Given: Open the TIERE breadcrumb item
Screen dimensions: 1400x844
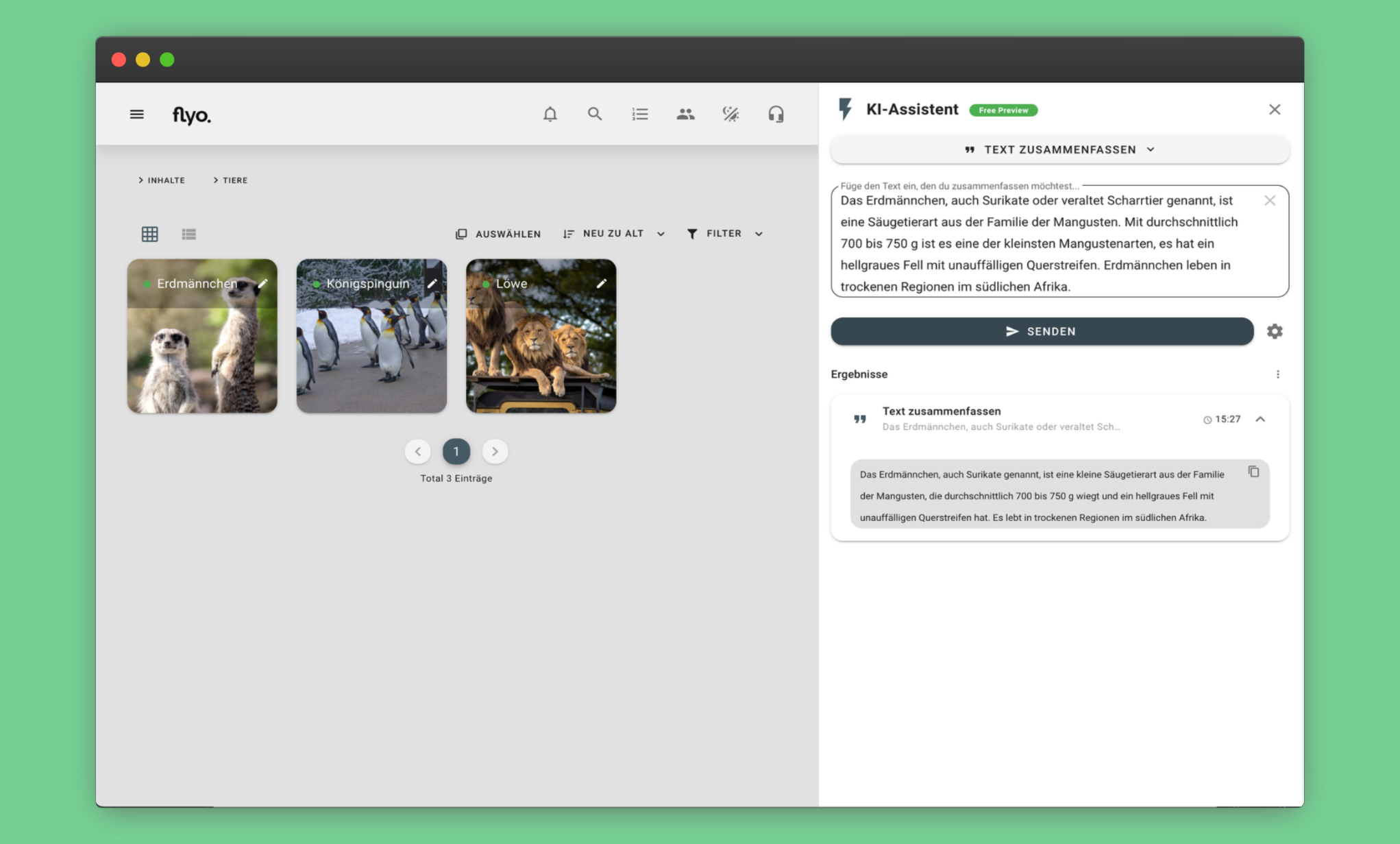Looking at the screenshot, I should tap(234, 180).
